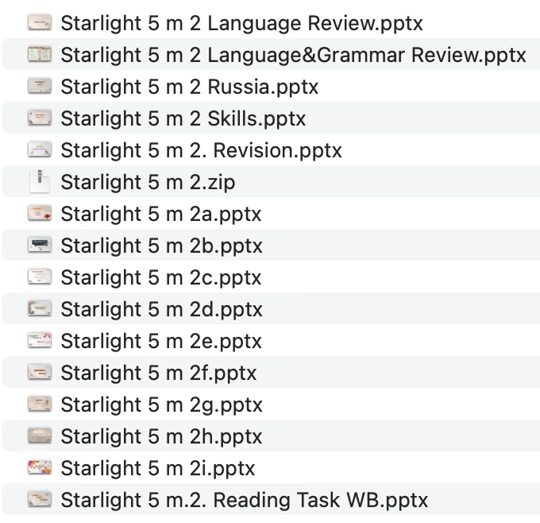The width and height of the screenshot is (540, 523).
Task: Select the Reading Task WB.pptx file
Action: tap(270, 500)
